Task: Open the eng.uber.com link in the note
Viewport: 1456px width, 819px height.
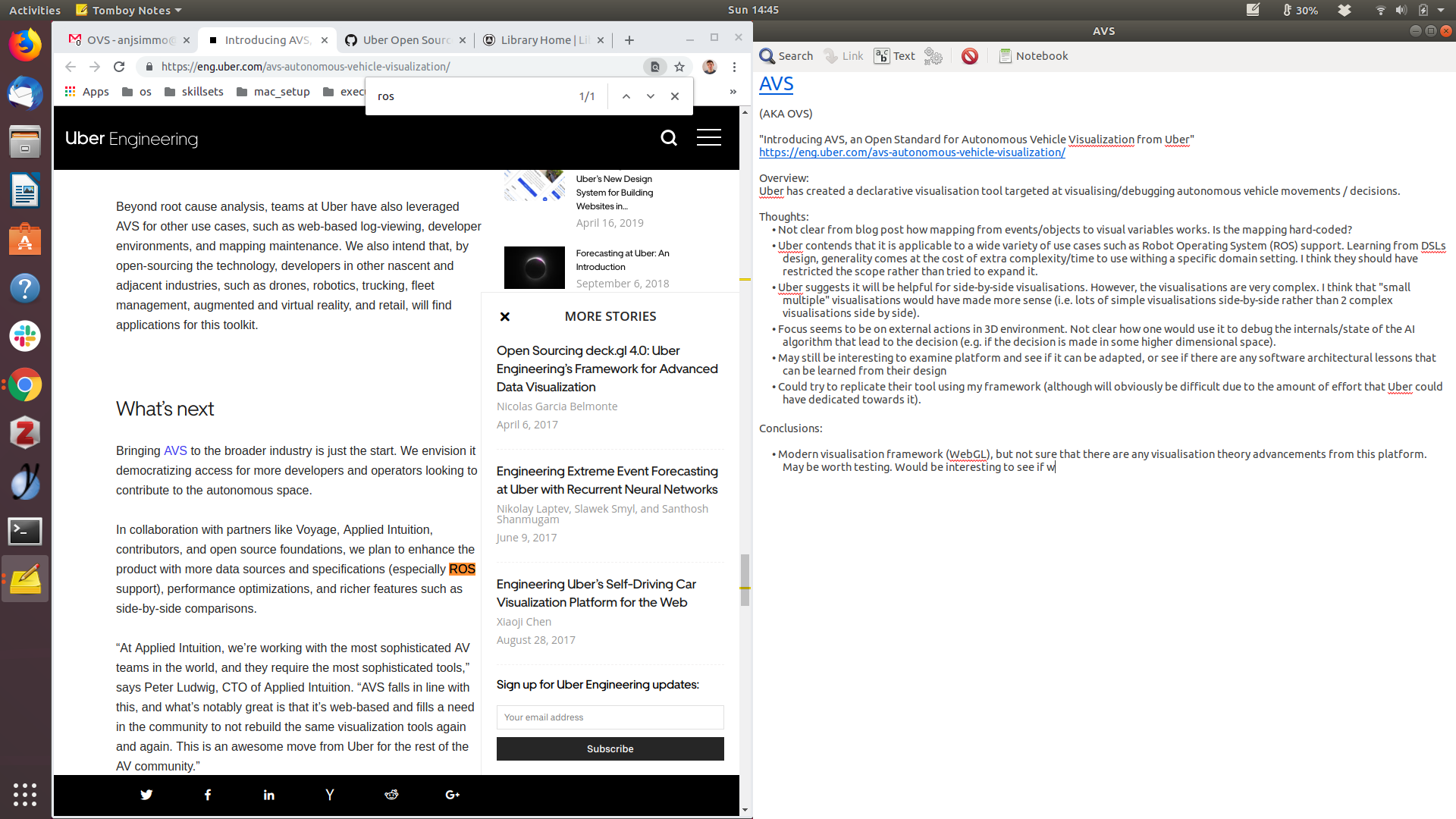Action: tap(912, 152)
